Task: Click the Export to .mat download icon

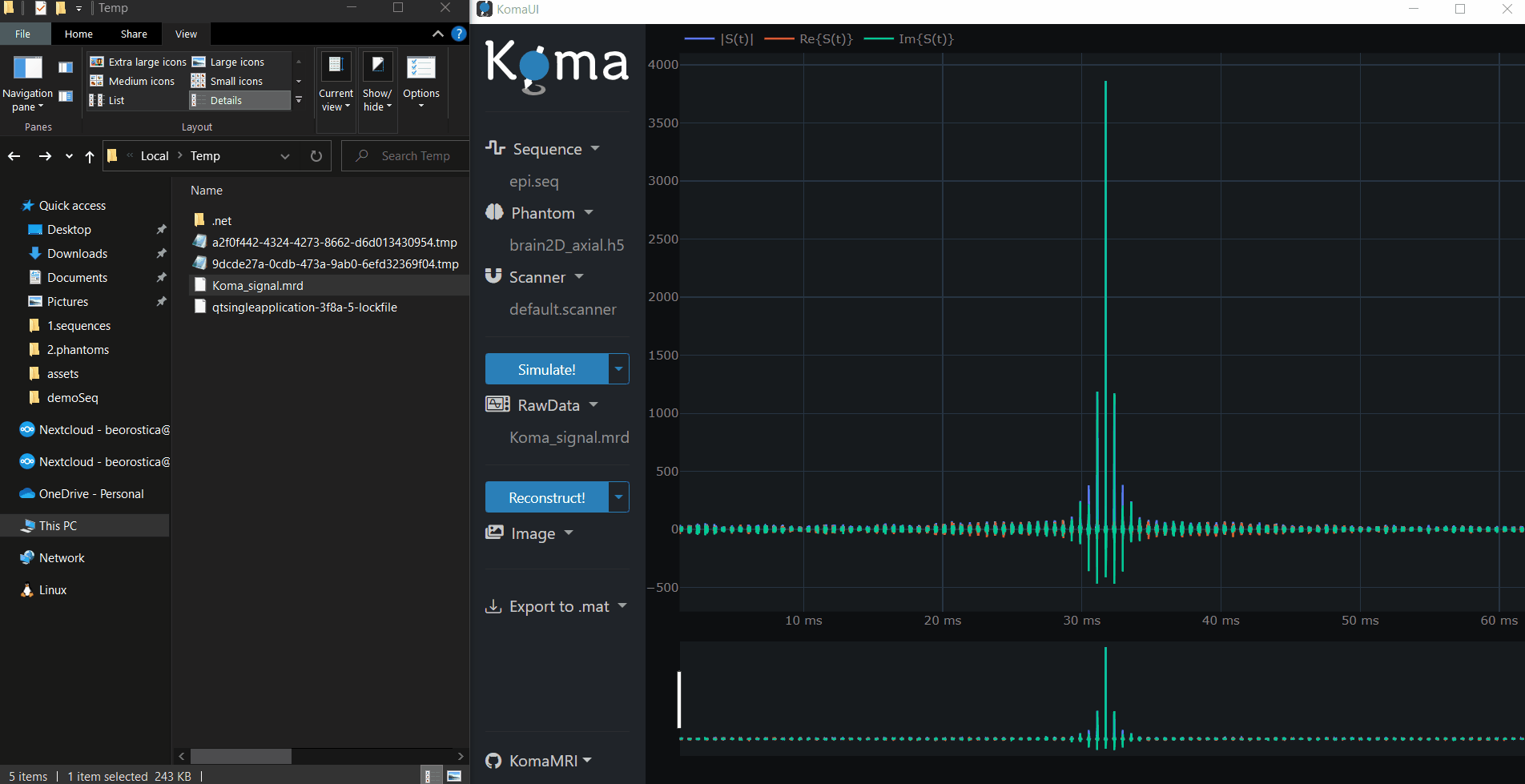Action: pos(493,606)
